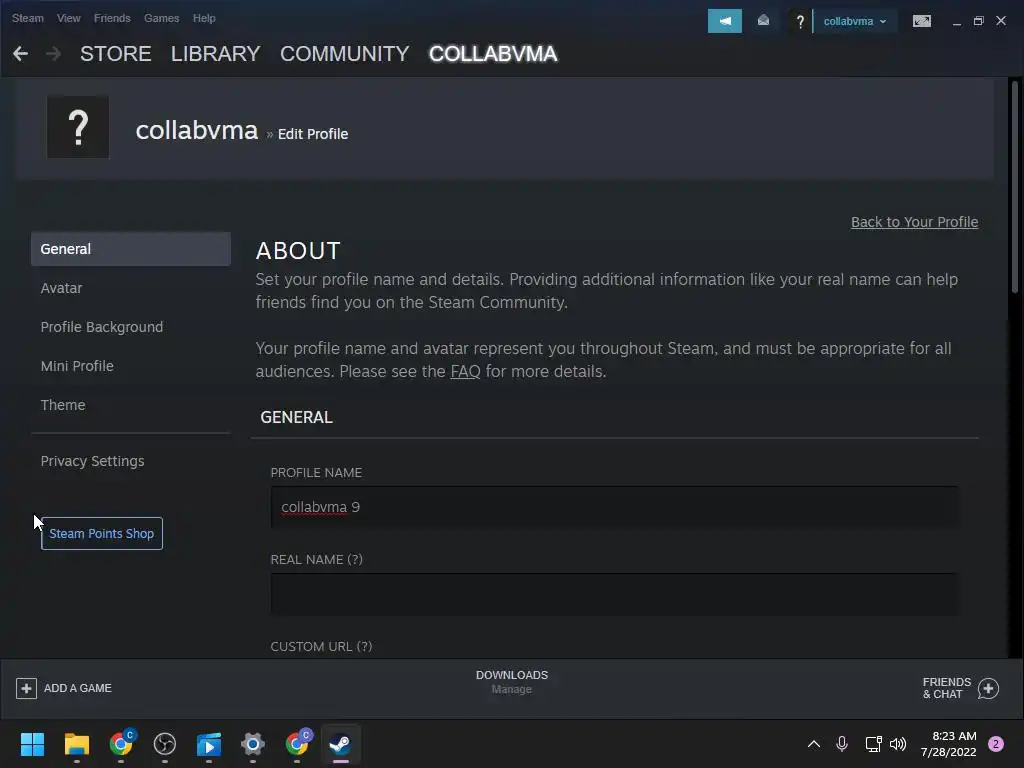Image resolution: width=1024 pixels, height=768 pixels.
Task: Click the Real Name input field
Action: [x=615, y=594]
